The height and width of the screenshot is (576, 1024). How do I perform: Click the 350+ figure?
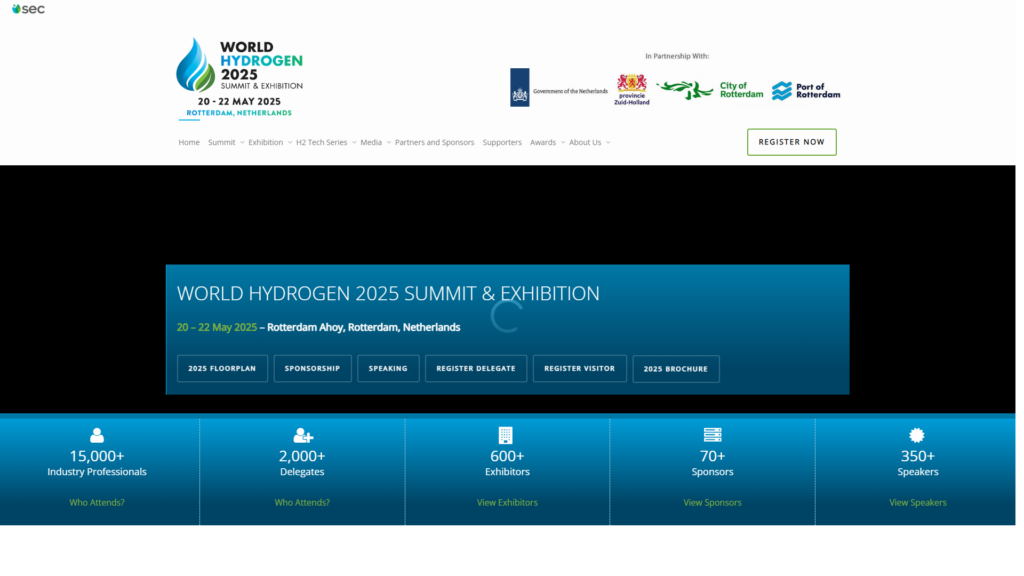(x=918, y=456)
